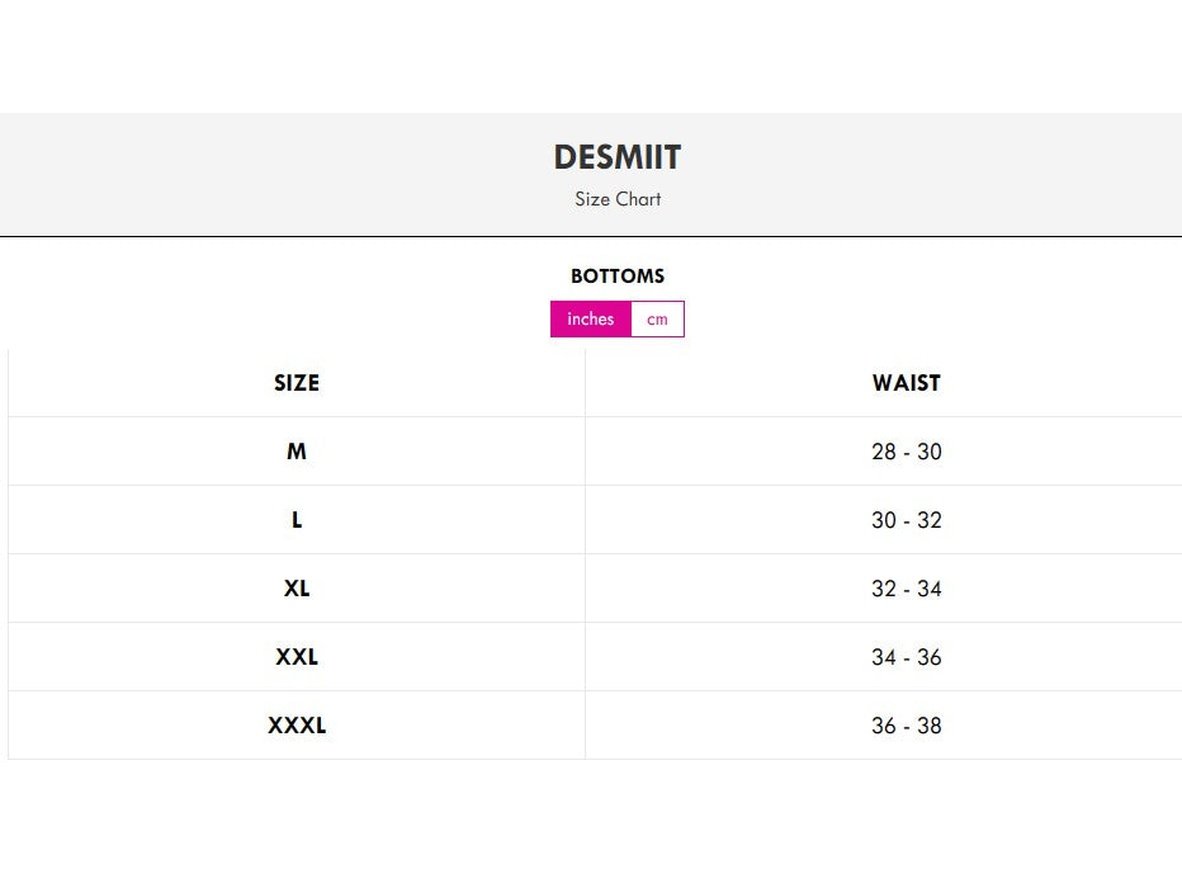1182x888 pixels.
Task: Switch measurement units to cm
Action: click(x=657, y=319)
